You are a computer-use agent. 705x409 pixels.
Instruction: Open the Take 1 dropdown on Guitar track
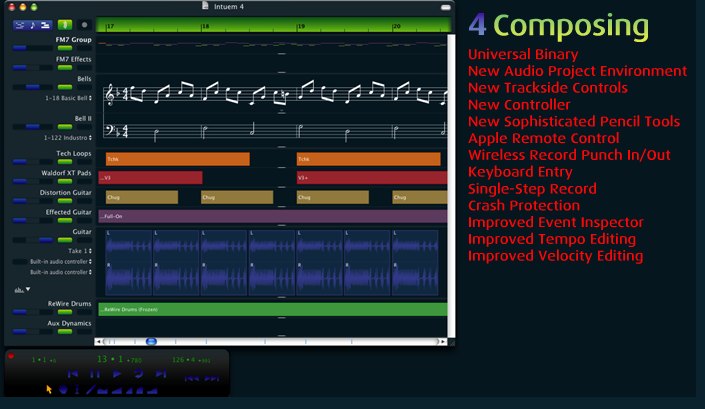[x=79, y=250]
